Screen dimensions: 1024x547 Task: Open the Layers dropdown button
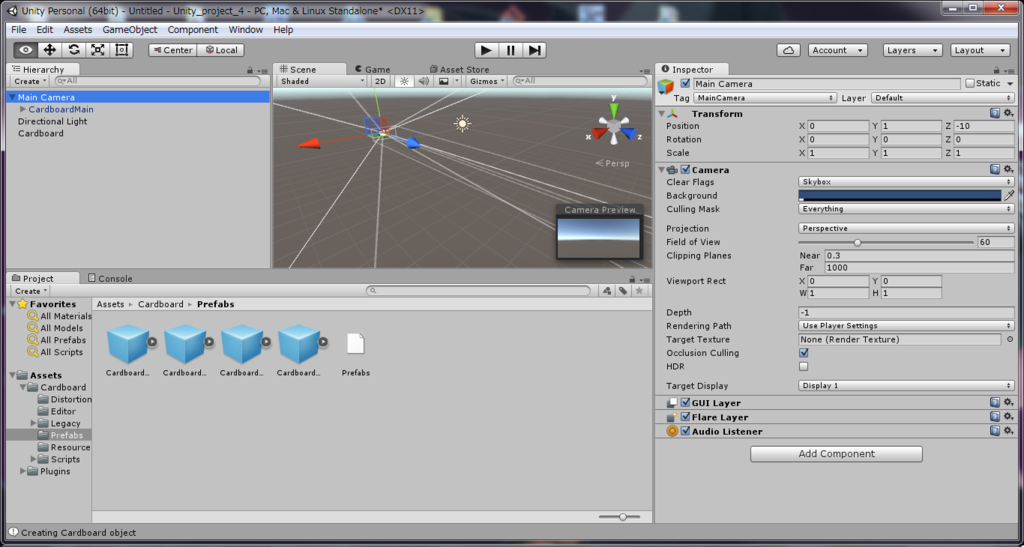pos(912,50)
